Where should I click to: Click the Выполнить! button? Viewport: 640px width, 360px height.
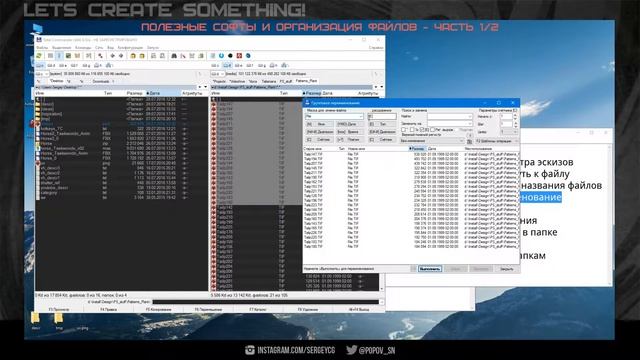click(430, 269)
